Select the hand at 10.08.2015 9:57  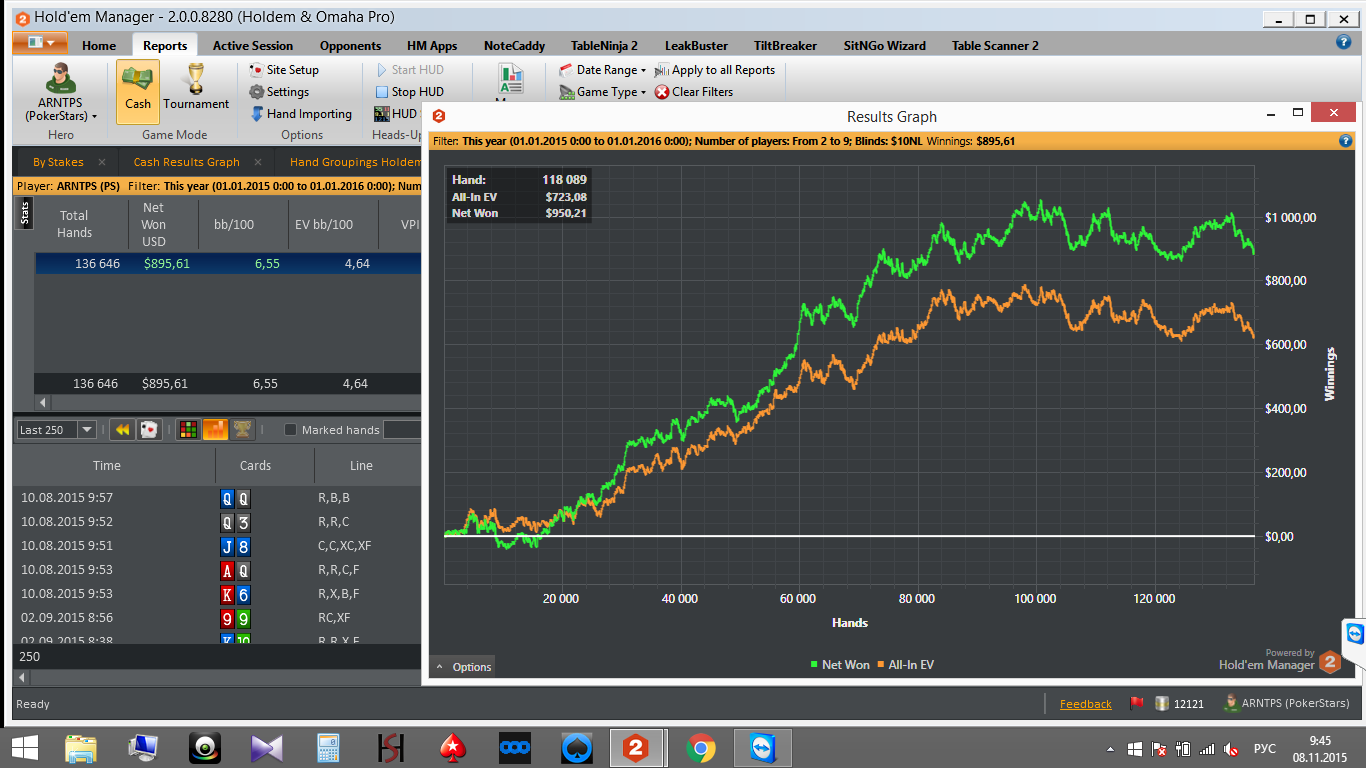pyautogui.click(x=217, y=497)
